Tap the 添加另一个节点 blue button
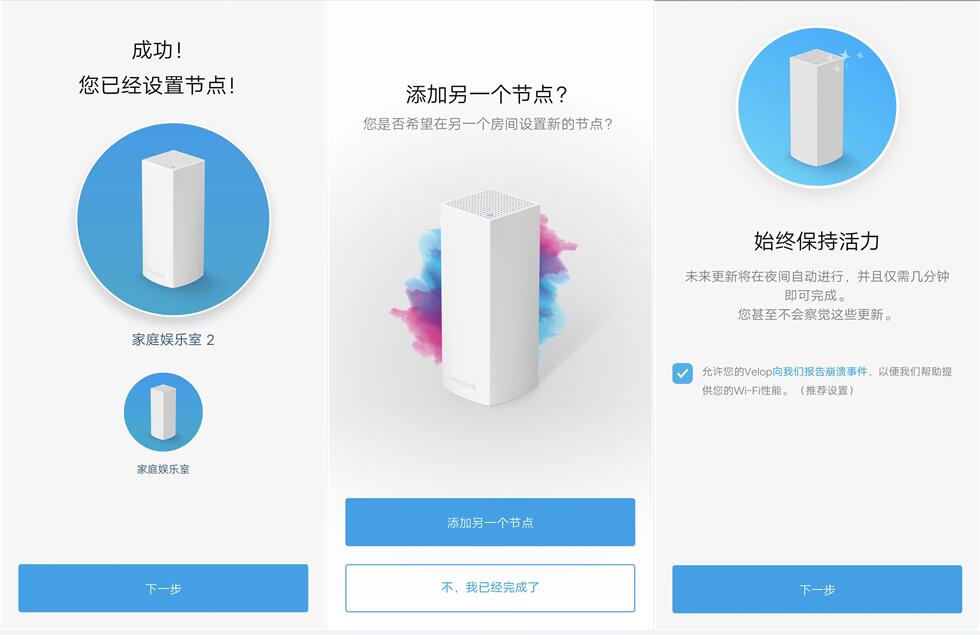The width and height of the screenshot is (980, 635). pyautogui.click(x=490, y=522)
